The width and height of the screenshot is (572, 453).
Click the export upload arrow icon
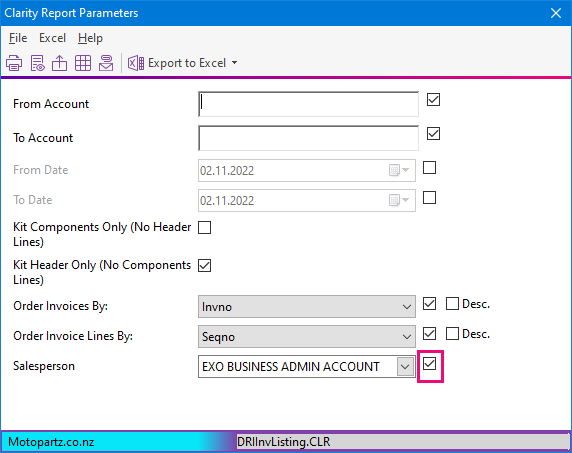click(x=59, y=63)
